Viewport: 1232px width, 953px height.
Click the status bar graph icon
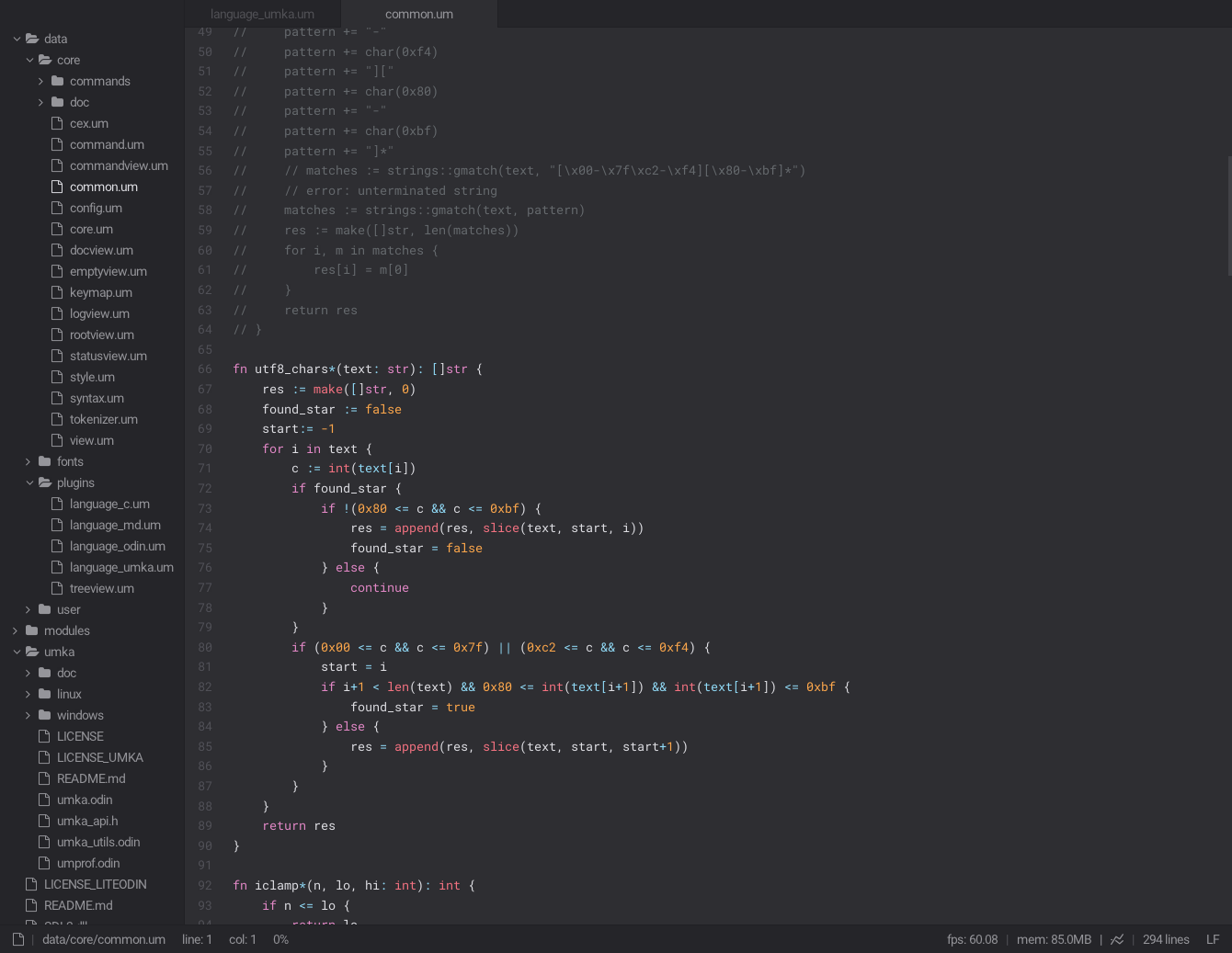1117,939
